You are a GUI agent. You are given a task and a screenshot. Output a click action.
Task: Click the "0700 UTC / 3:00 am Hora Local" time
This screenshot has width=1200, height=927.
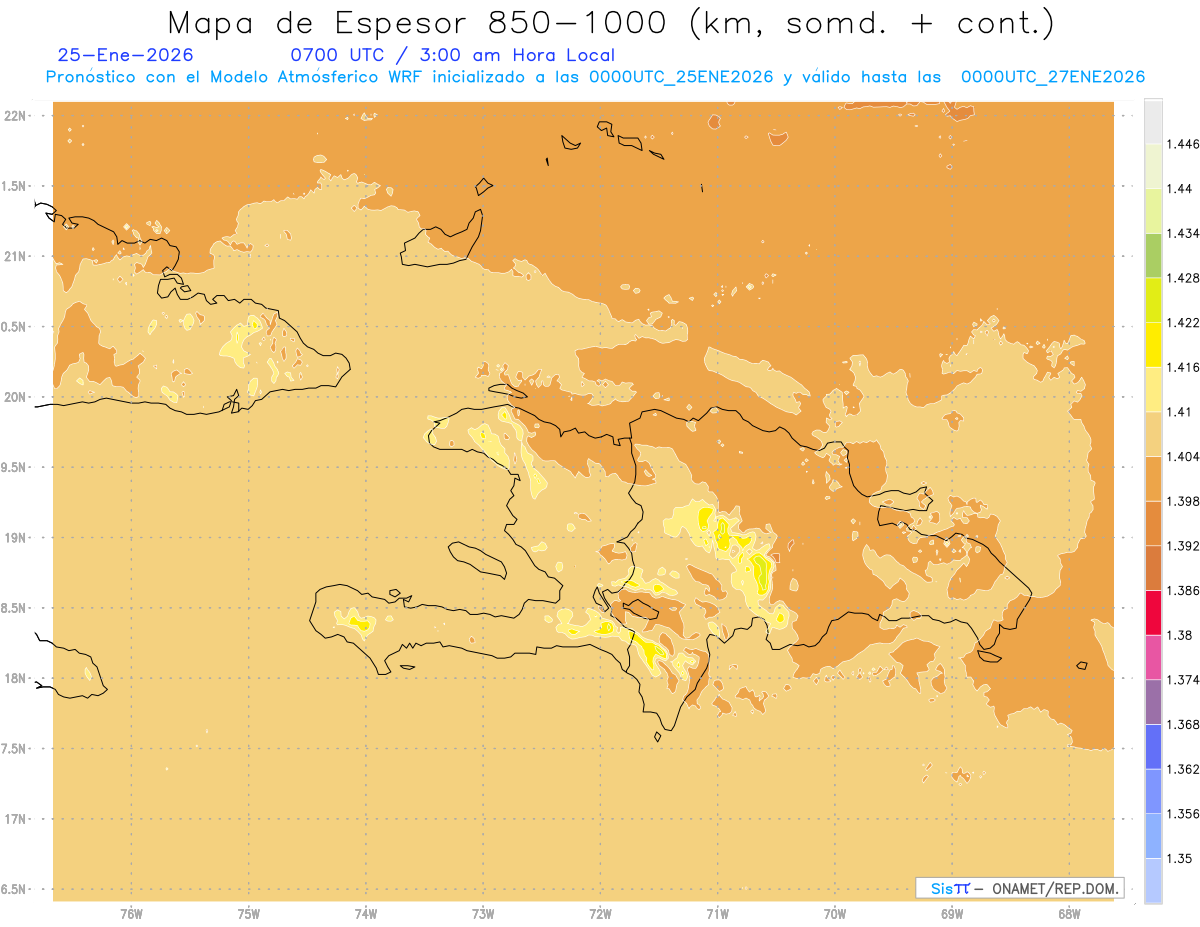point(452,56)
